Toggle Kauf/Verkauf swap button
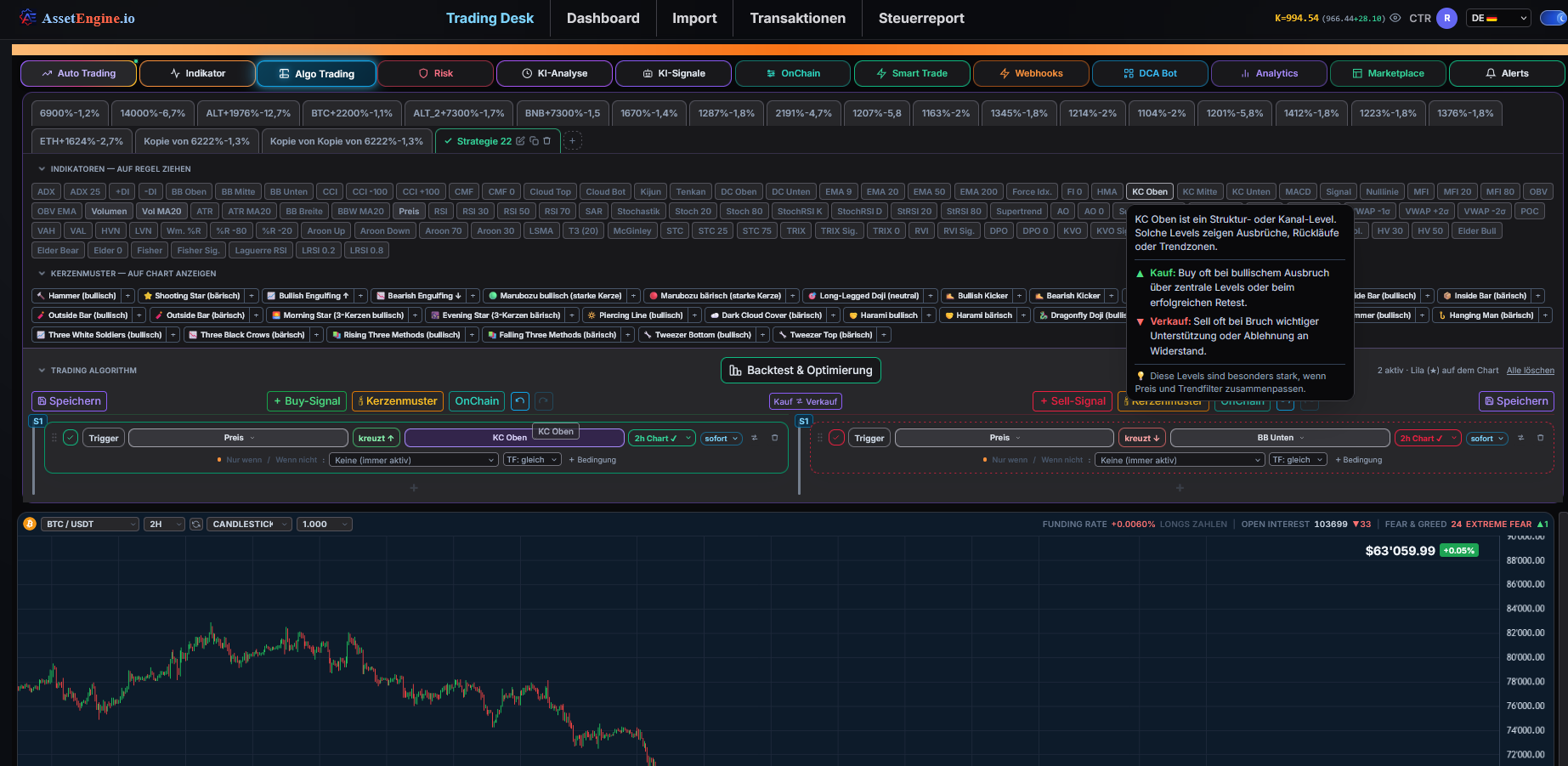Image resolution: width=1568 pixels, height=766 pixels. click(806, 401)
